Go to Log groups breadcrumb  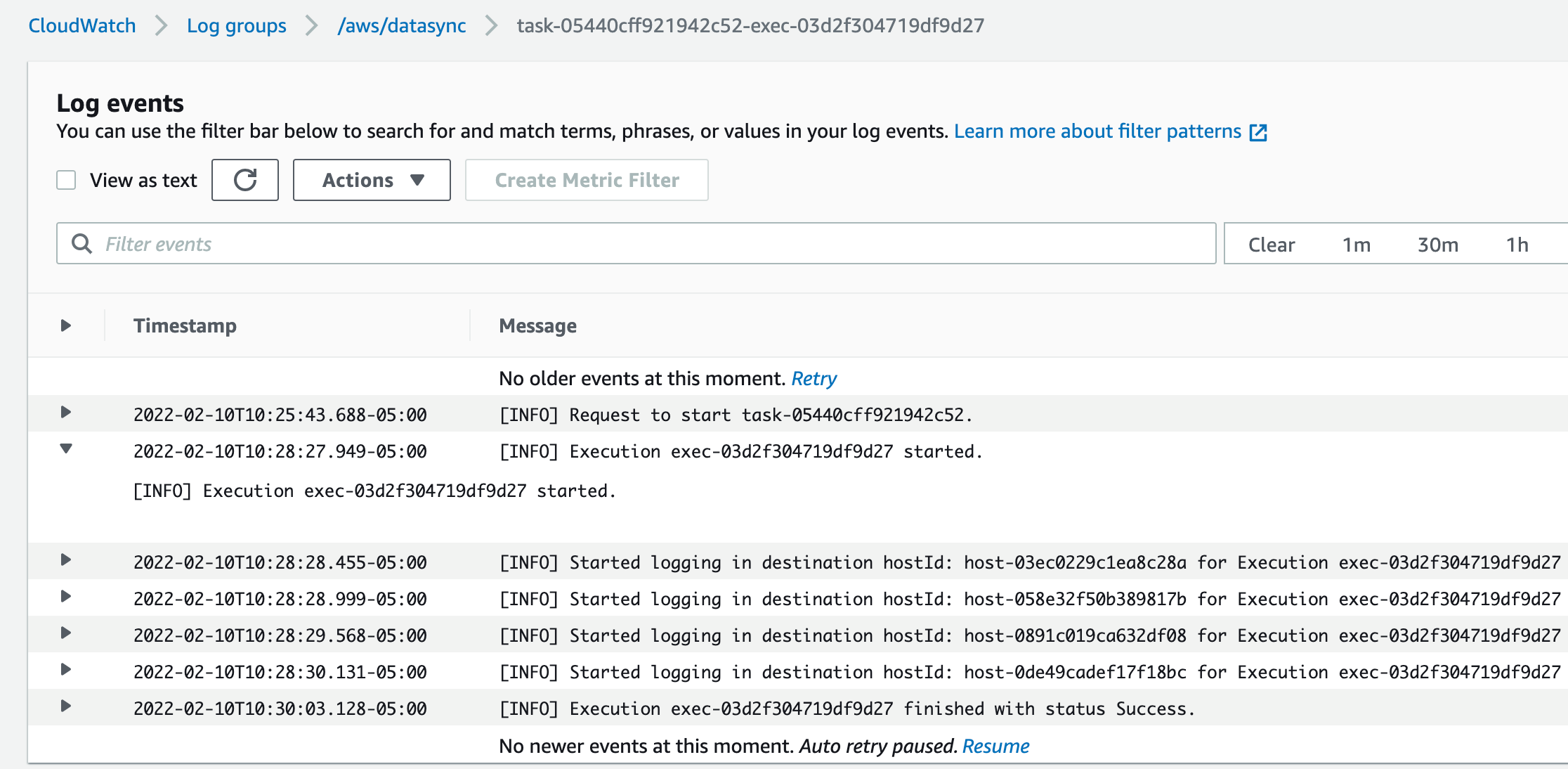[236, 25]
